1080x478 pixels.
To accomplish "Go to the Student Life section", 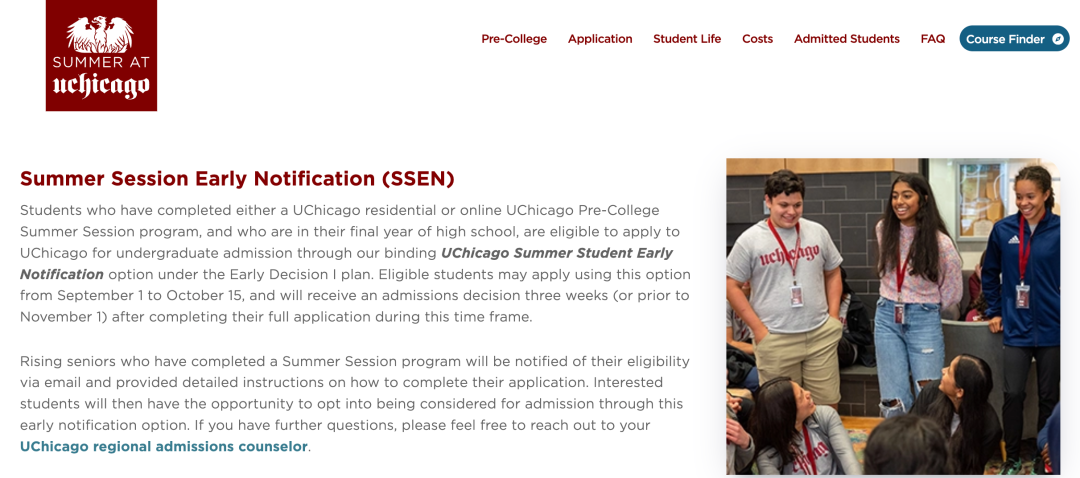I will (687, 39).
